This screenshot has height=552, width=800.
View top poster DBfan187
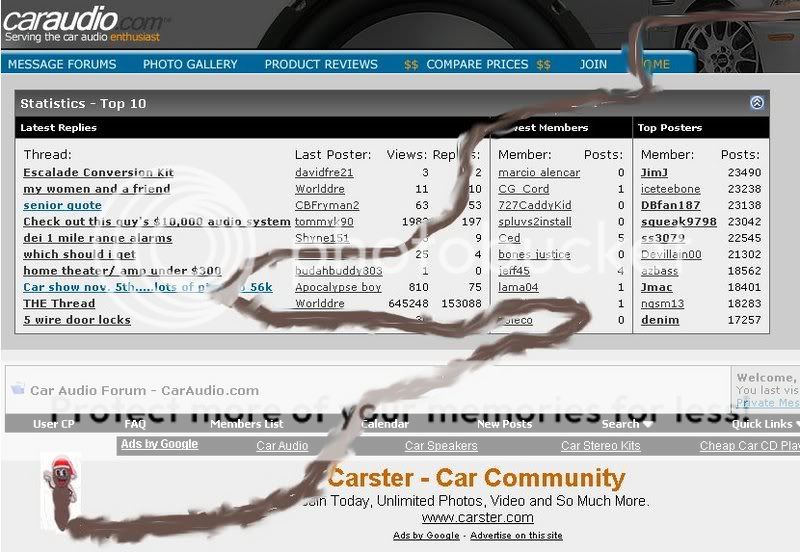(670, 205)
